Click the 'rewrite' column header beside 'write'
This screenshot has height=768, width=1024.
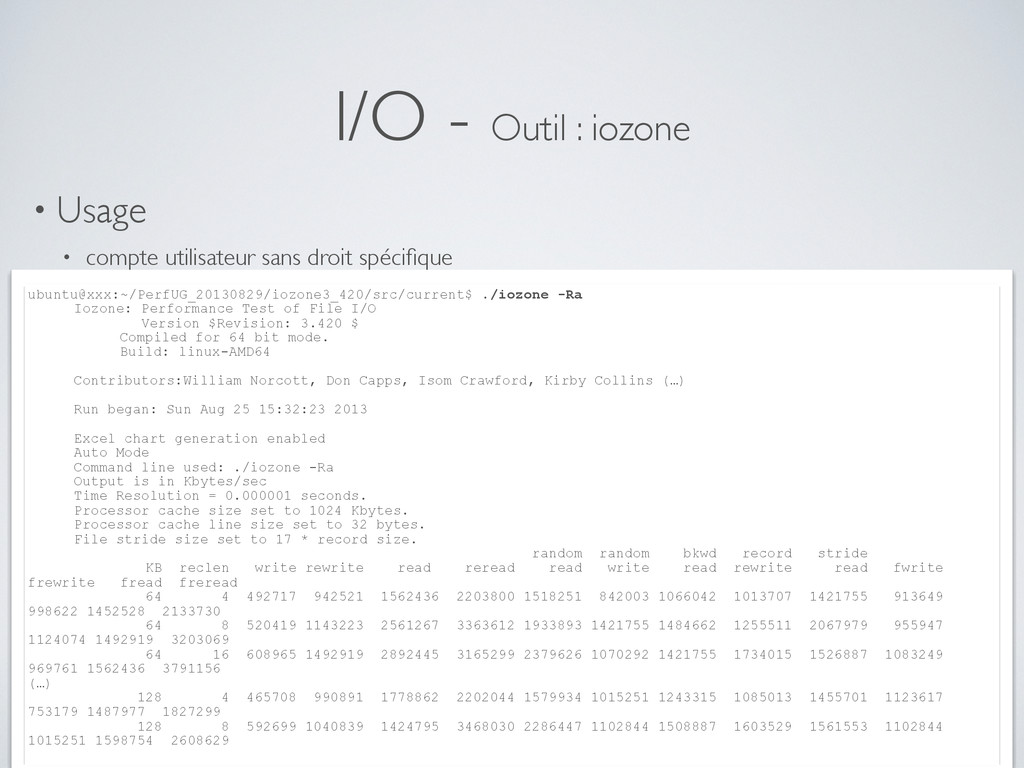(334, 568)
